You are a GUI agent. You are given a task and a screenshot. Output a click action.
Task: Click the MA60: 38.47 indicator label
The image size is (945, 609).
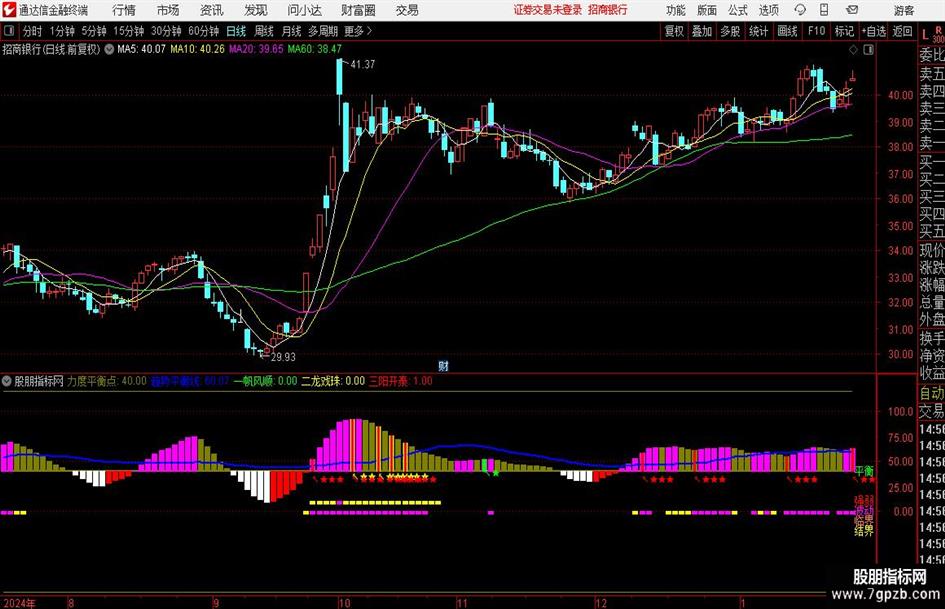pyautogui.click(x=315, y=49)
